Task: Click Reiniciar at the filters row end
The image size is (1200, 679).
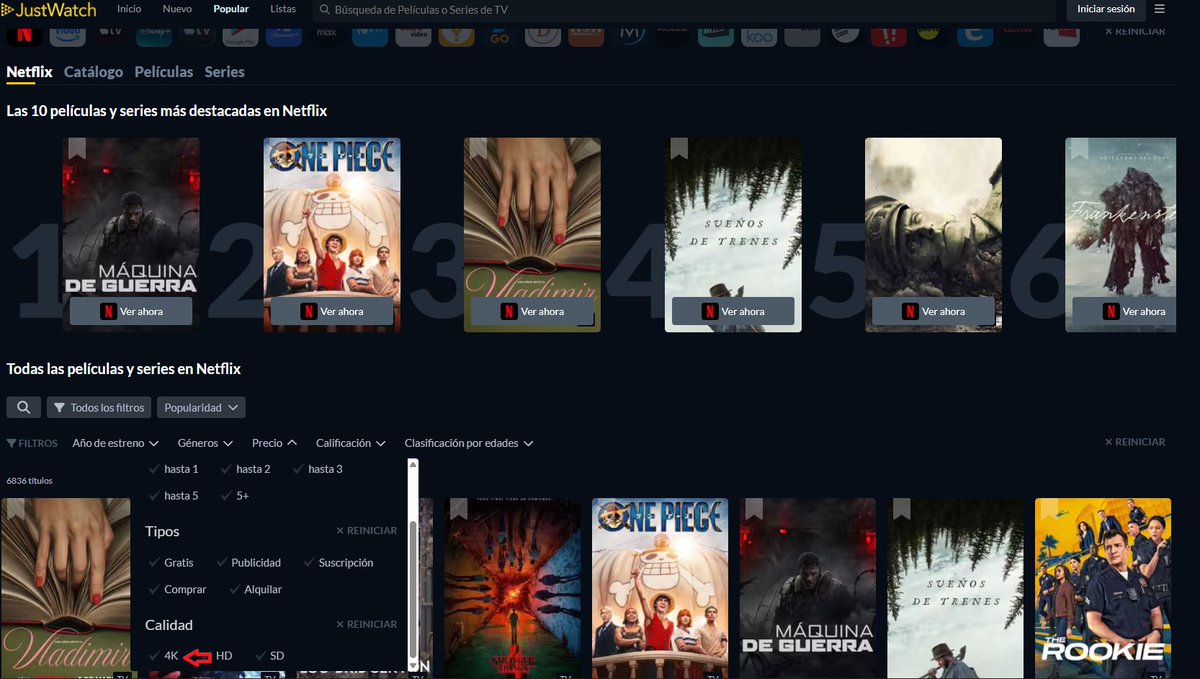Action: click(x=1134, y=442)
